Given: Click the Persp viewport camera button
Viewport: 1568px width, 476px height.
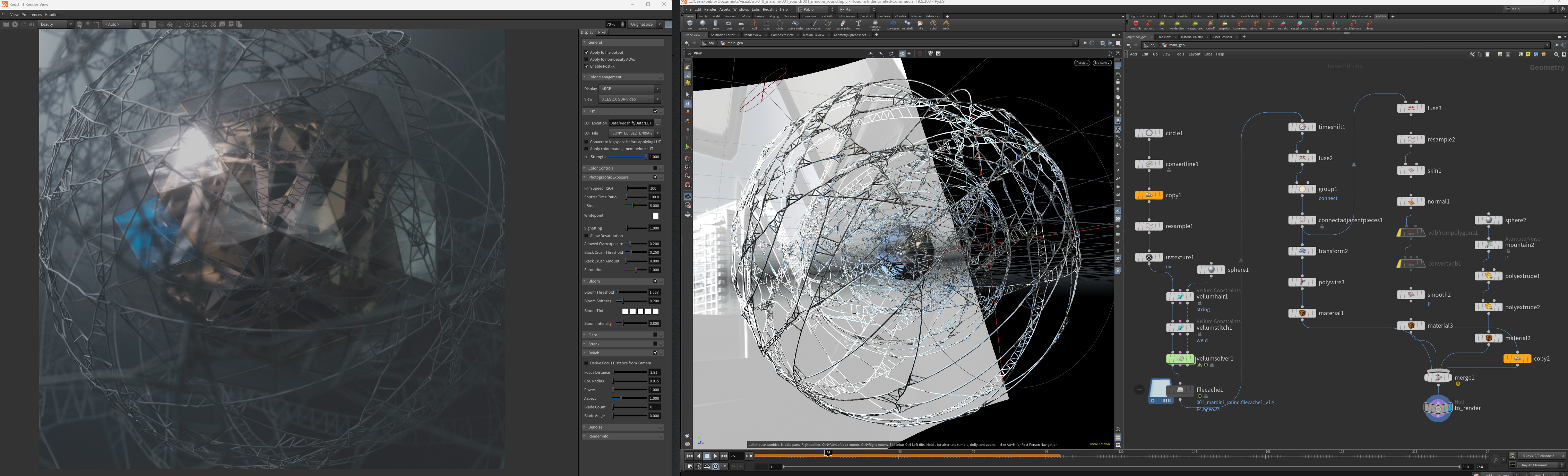Looking at the screenshot, I should [1082, 63].
